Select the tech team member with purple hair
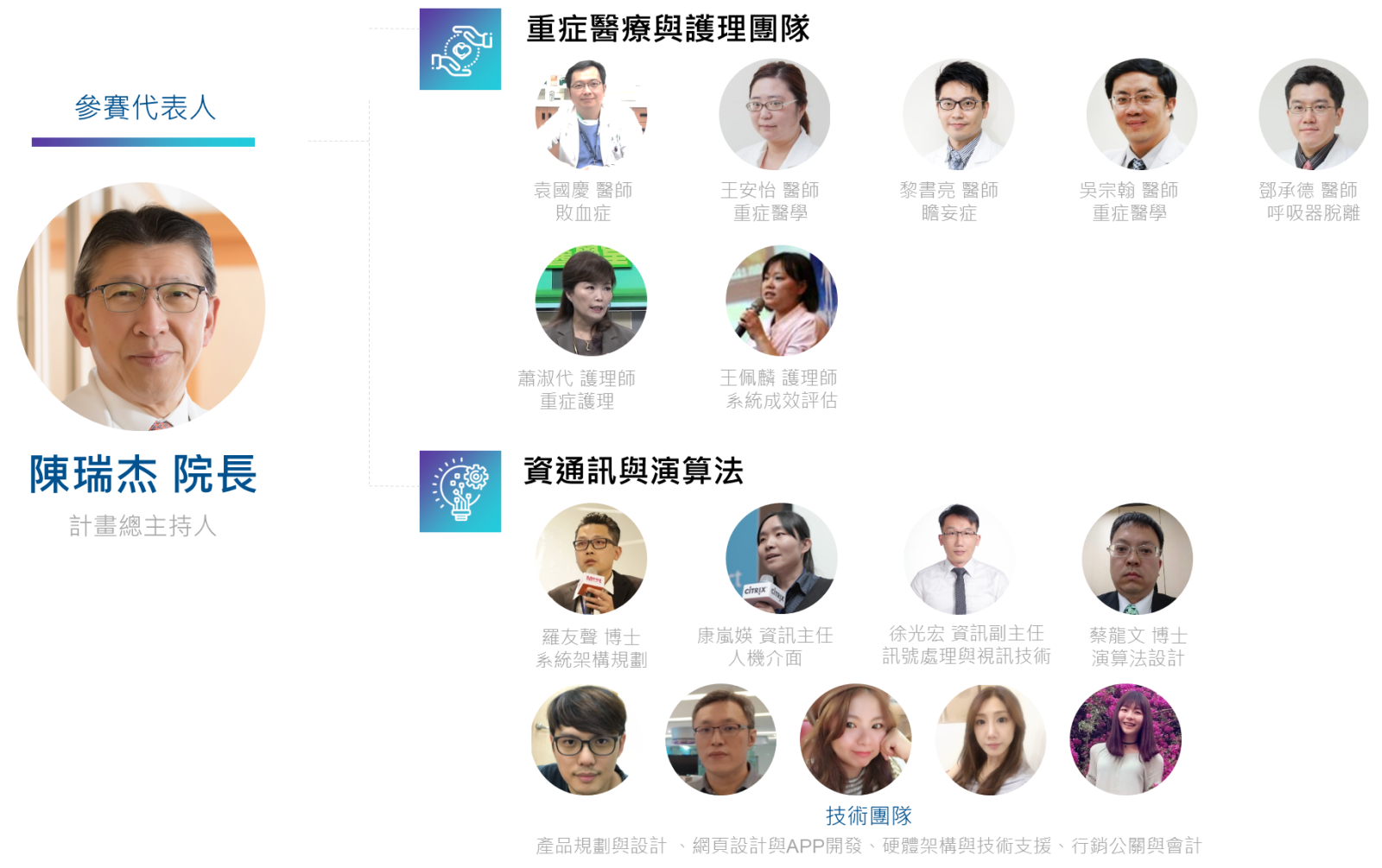 1125,739
